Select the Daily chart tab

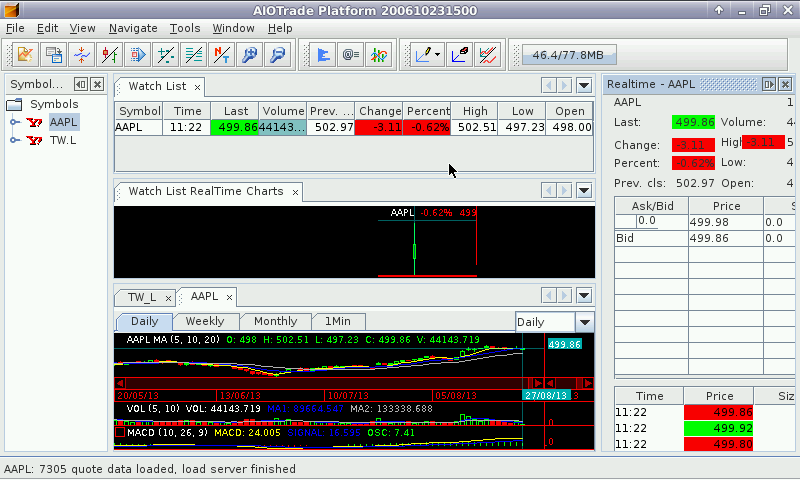pos(144,321)
